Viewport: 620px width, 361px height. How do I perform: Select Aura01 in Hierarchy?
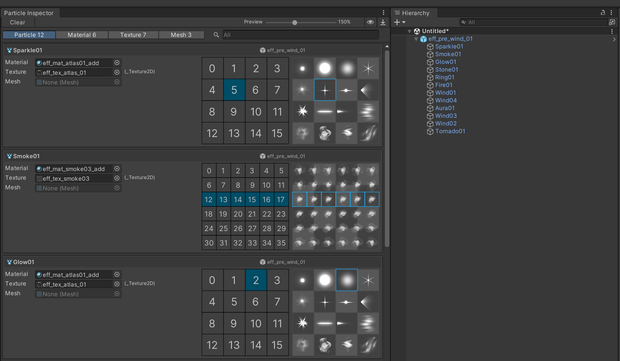(x=445, y=108)
